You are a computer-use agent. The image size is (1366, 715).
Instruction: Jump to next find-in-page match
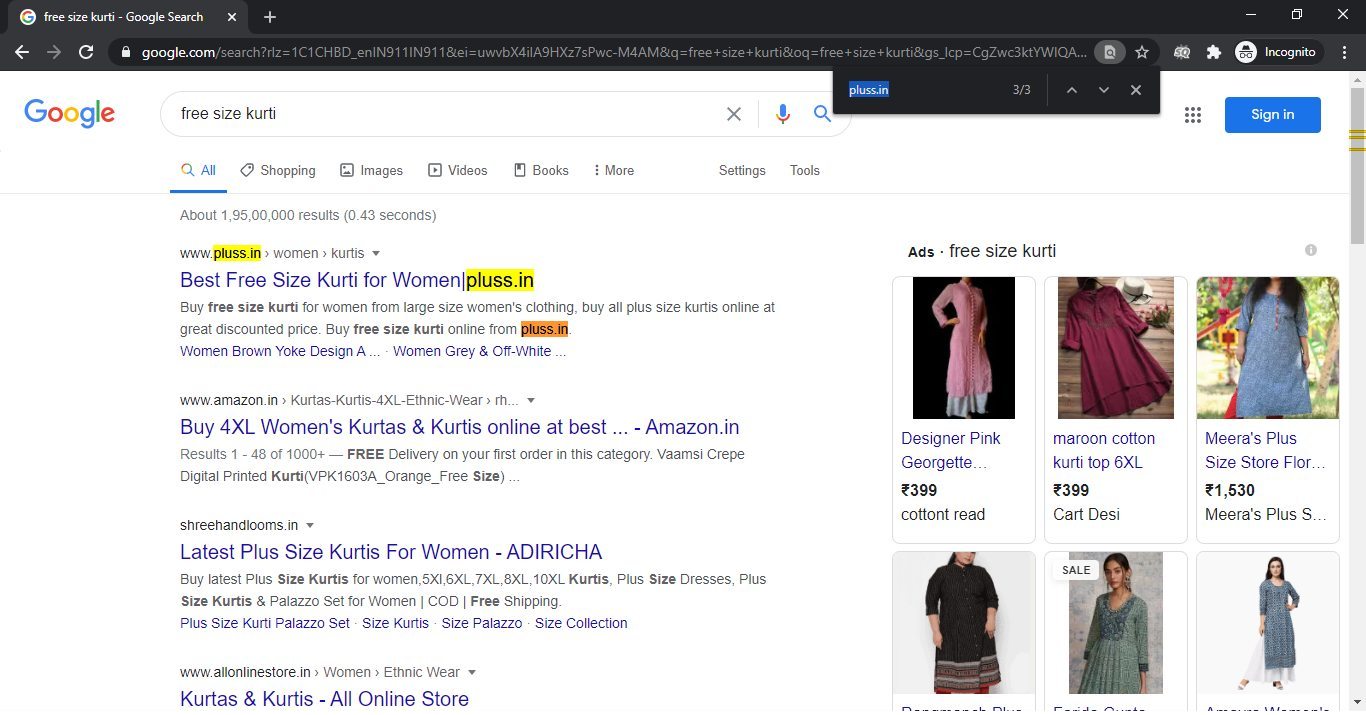point(1103,90)
